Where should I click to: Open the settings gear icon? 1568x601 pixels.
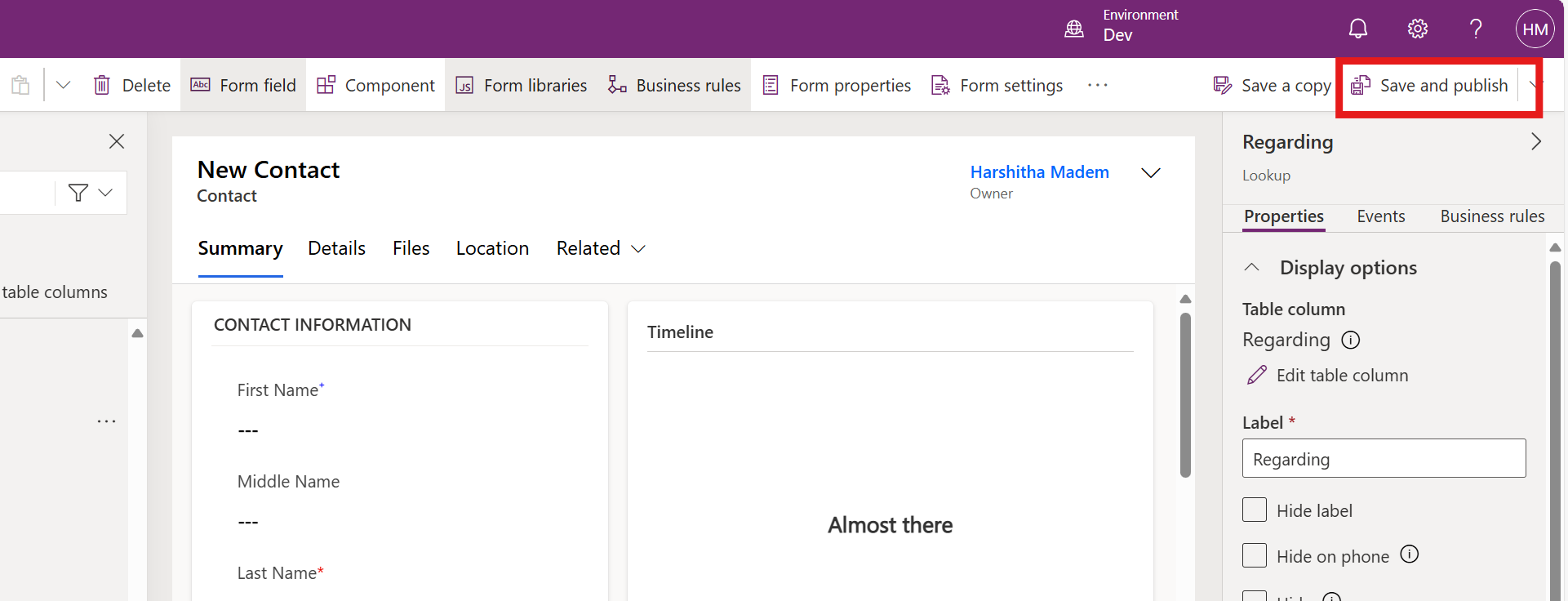point(1417,29)
